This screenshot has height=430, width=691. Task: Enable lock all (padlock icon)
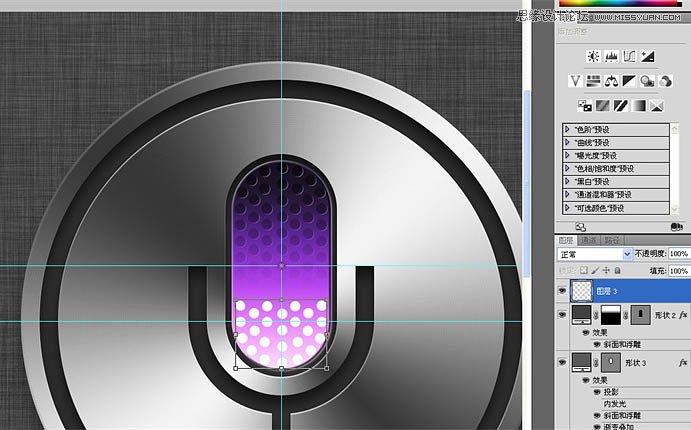click(617, 270)
